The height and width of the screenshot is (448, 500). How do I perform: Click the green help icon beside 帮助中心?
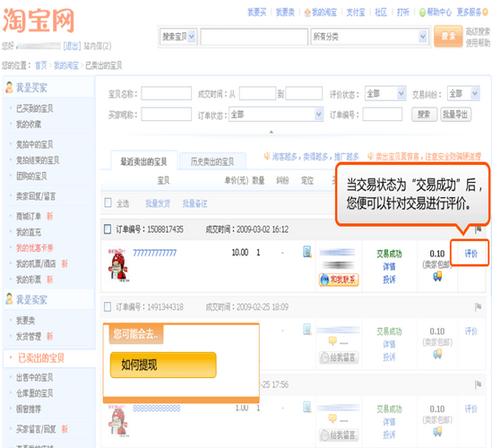click(422, 13)
